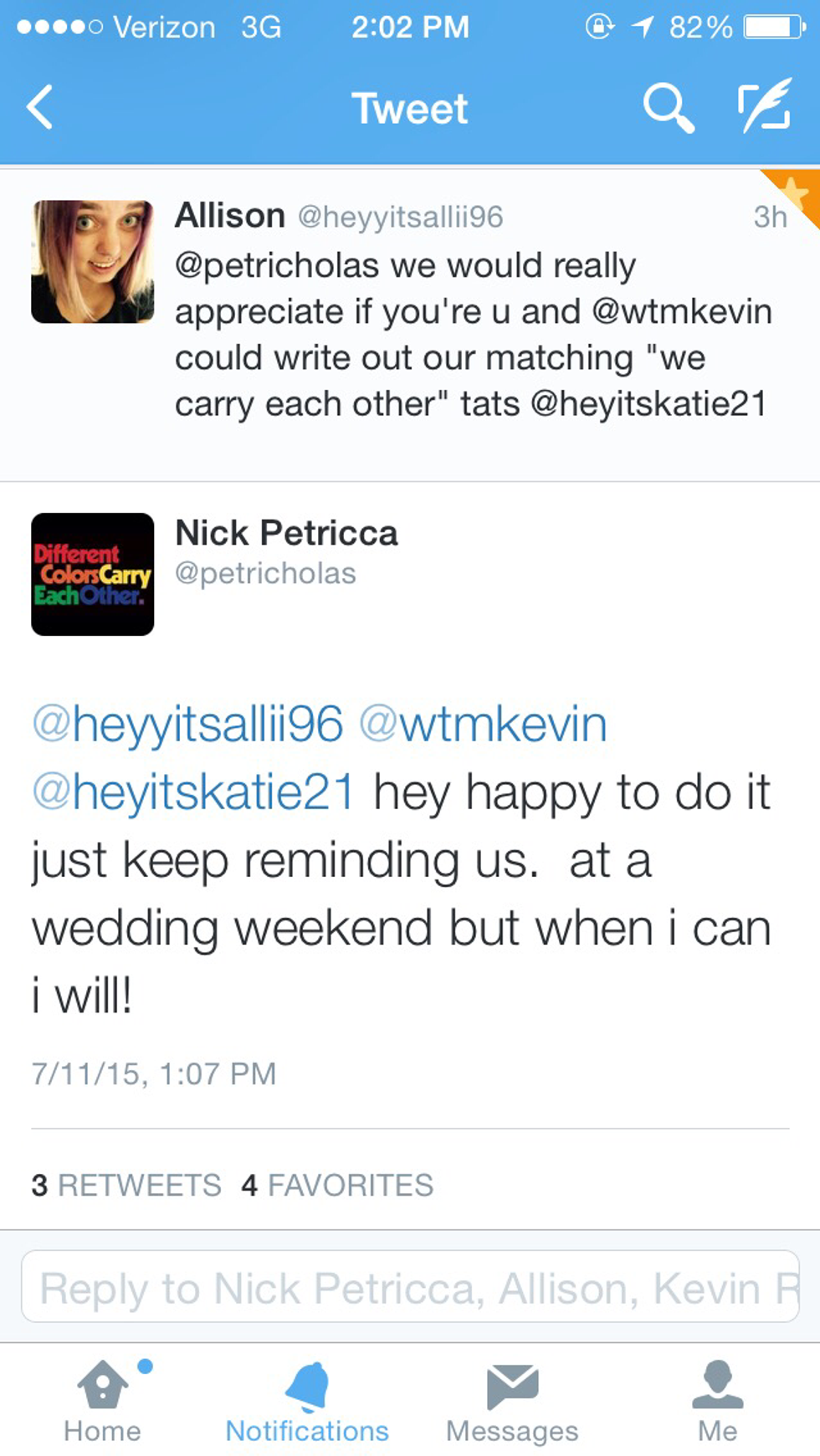The image size is (820, 1456).
Task: Tap the battery indicator in status bar
Action: coord(774,28)
